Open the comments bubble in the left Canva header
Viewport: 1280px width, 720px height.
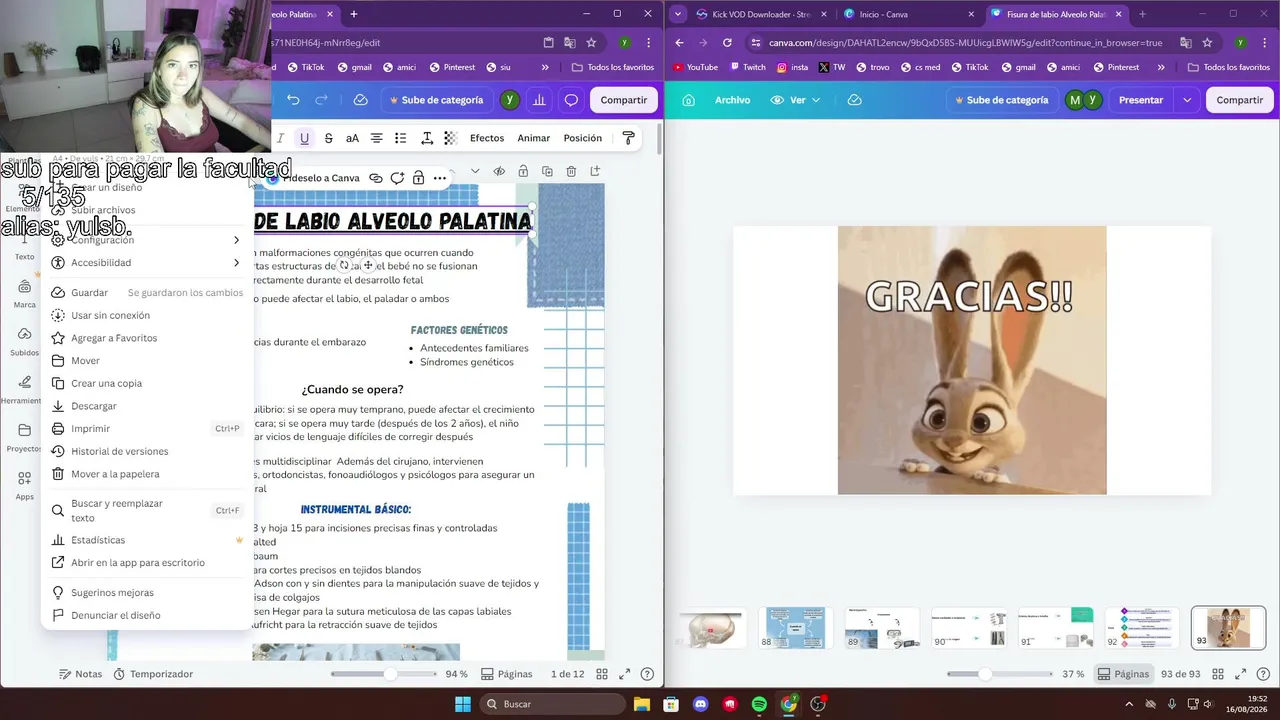571,100
